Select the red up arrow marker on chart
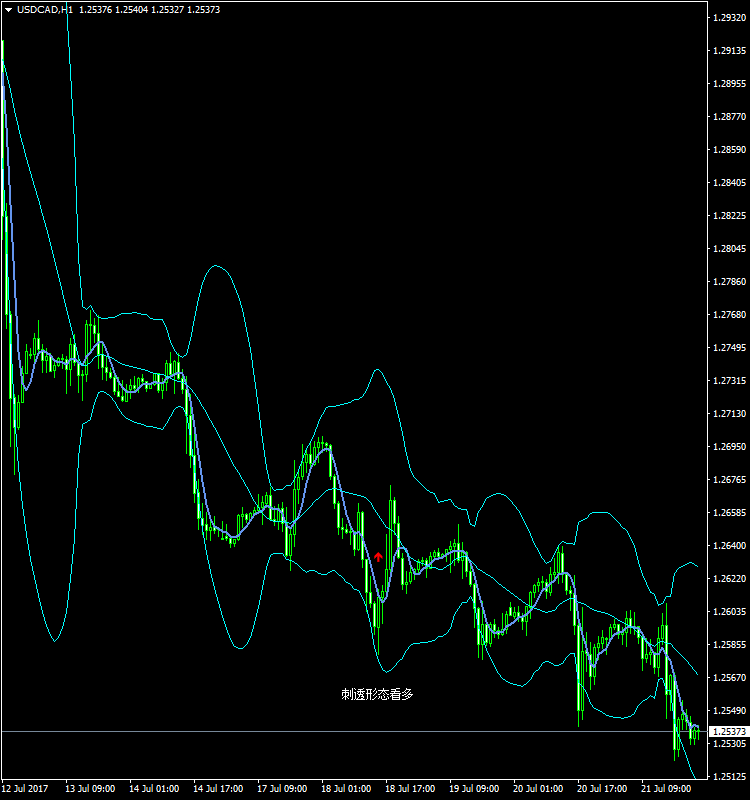750x800 pixels. click(x=378, y=557)
